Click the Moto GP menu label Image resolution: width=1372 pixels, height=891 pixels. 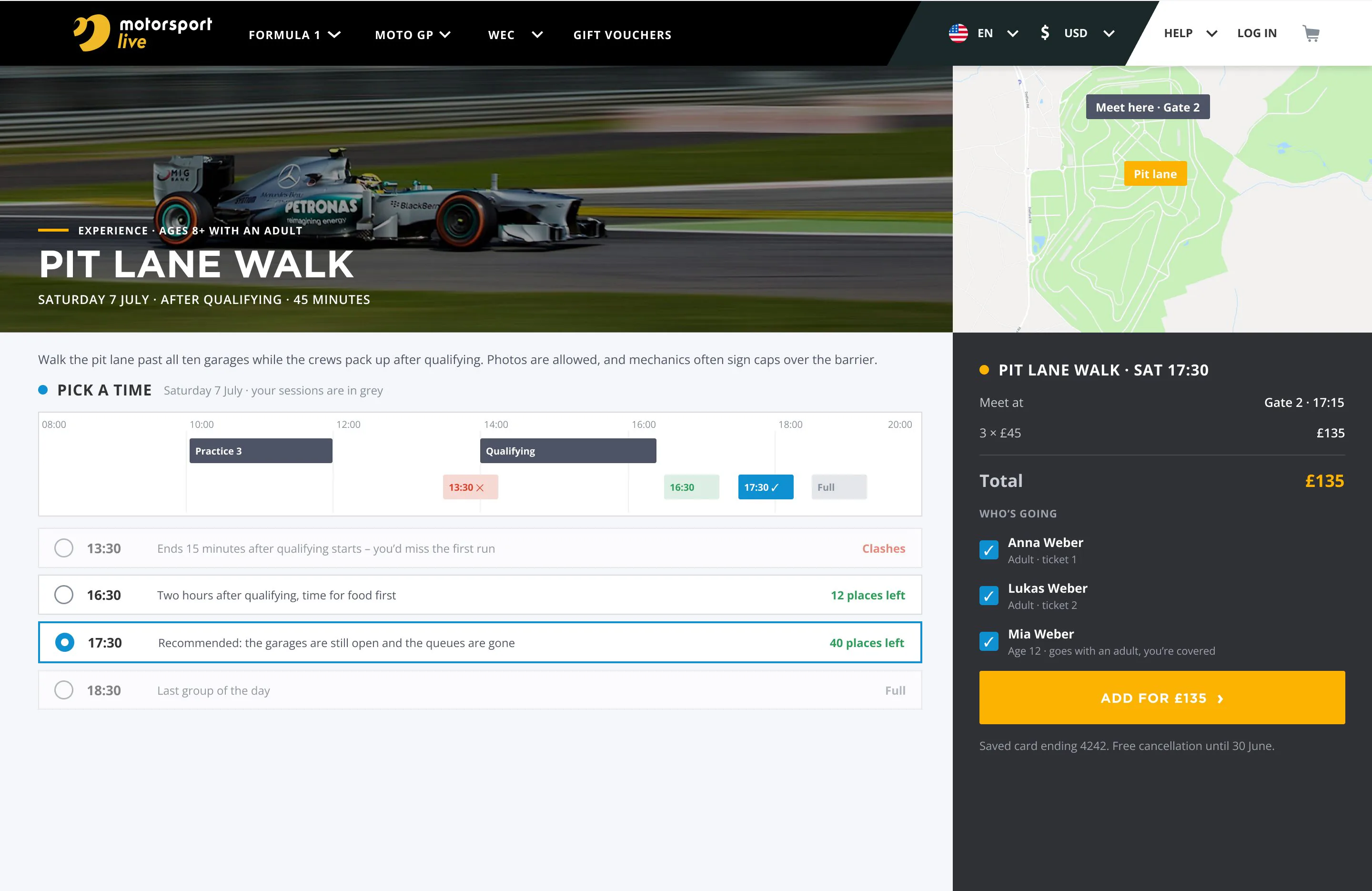pos(404,35)
